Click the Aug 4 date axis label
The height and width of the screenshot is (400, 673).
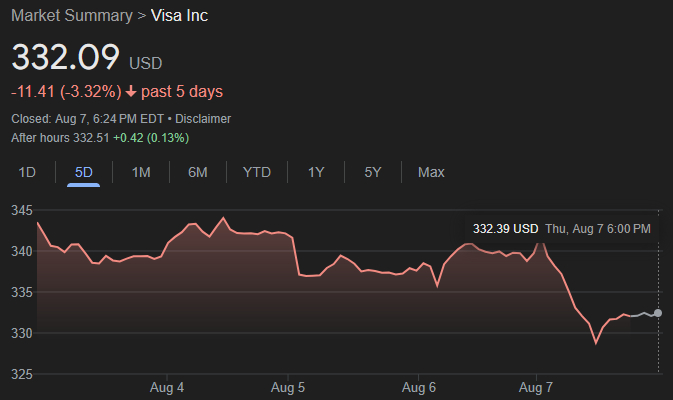coord(166,387)
